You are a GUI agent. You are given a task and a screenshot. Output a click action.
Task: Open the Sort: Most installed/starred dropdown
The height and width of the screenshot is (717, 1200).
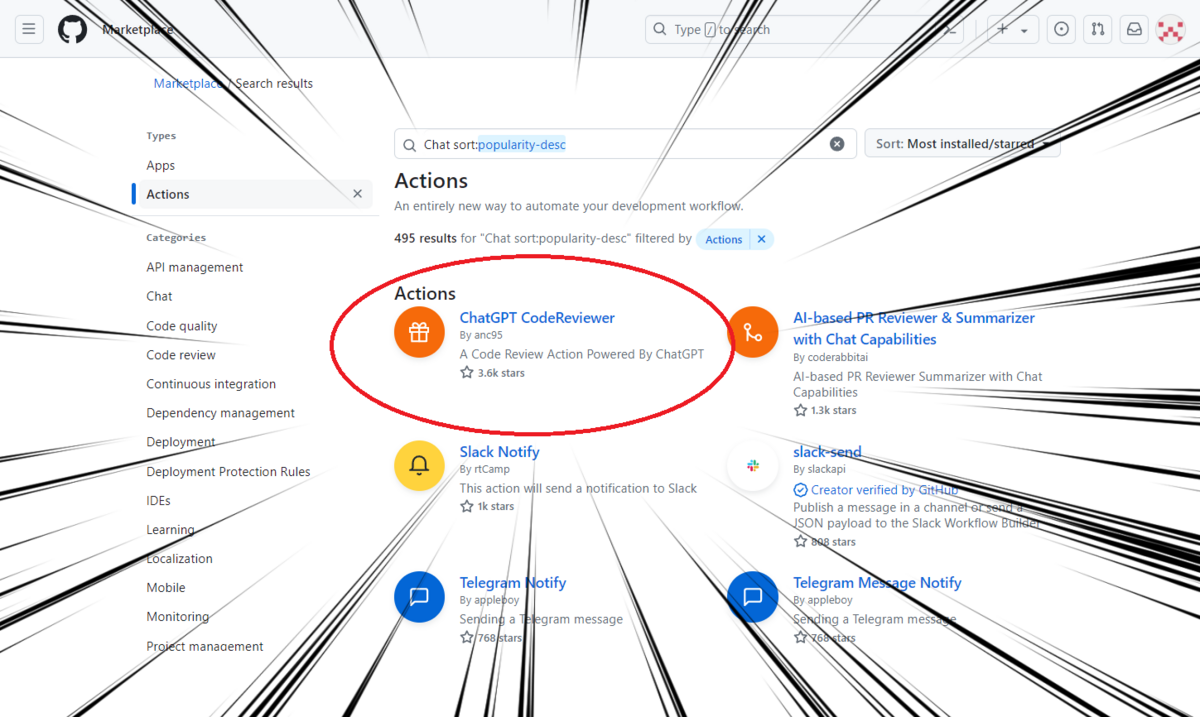(962, 144)
